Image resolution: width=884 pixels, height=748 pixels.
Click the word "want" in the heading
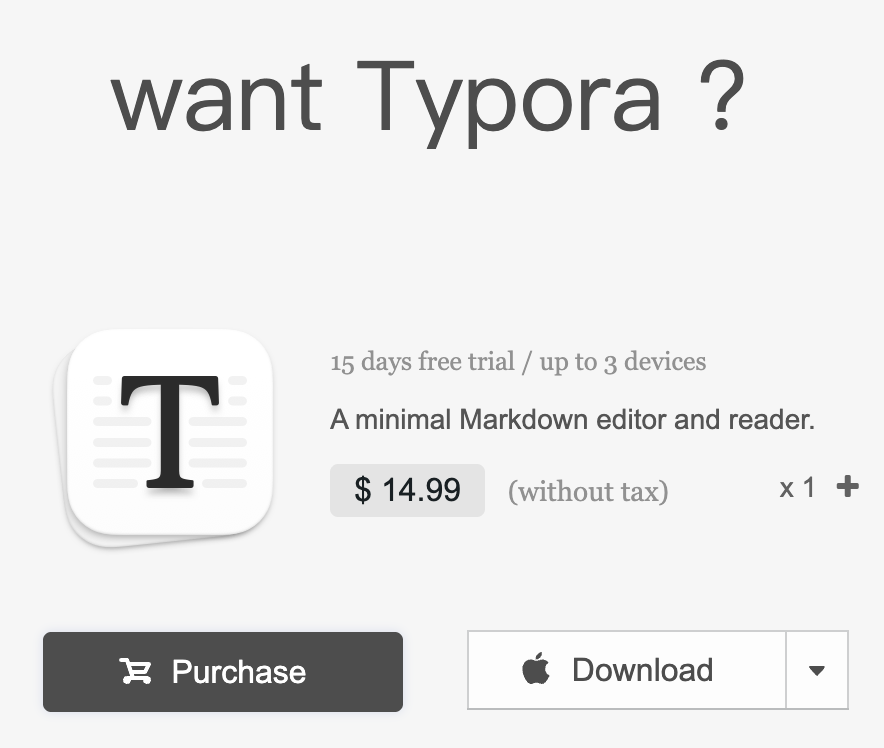(x=216, y=97)
